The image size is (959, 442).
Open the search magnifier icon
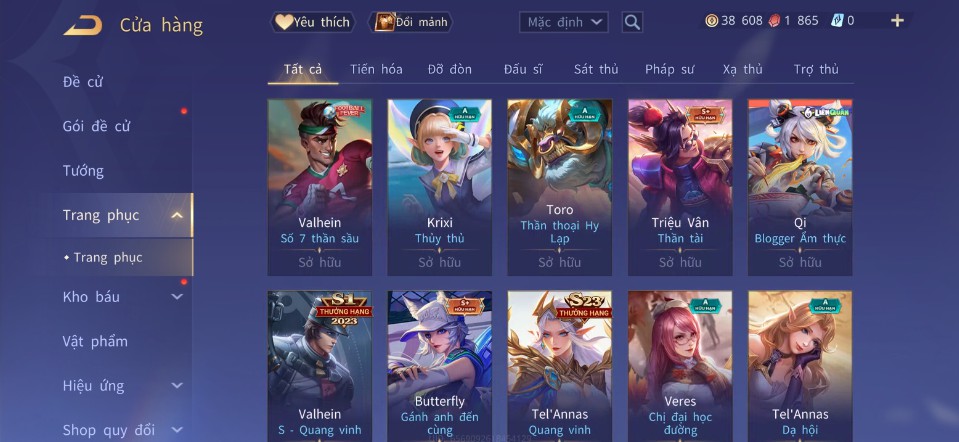pyautogui.click(x=632, y=23)
